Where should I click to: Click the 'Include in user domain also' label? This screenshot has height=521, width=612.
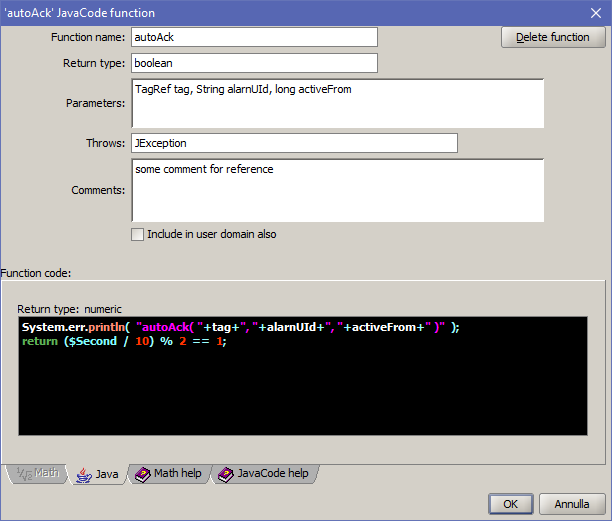tap(212, 234)
